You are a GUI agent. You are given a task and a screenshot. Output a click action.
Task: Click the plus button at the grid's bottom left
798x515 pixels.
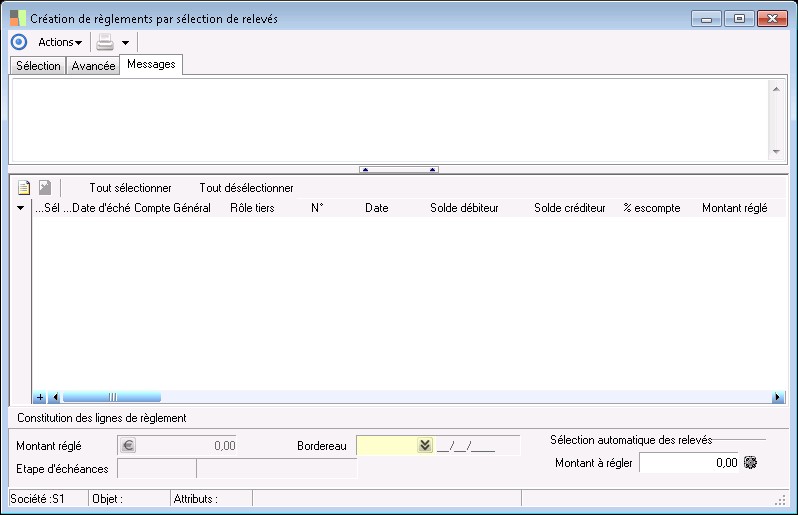click(40, 397)
